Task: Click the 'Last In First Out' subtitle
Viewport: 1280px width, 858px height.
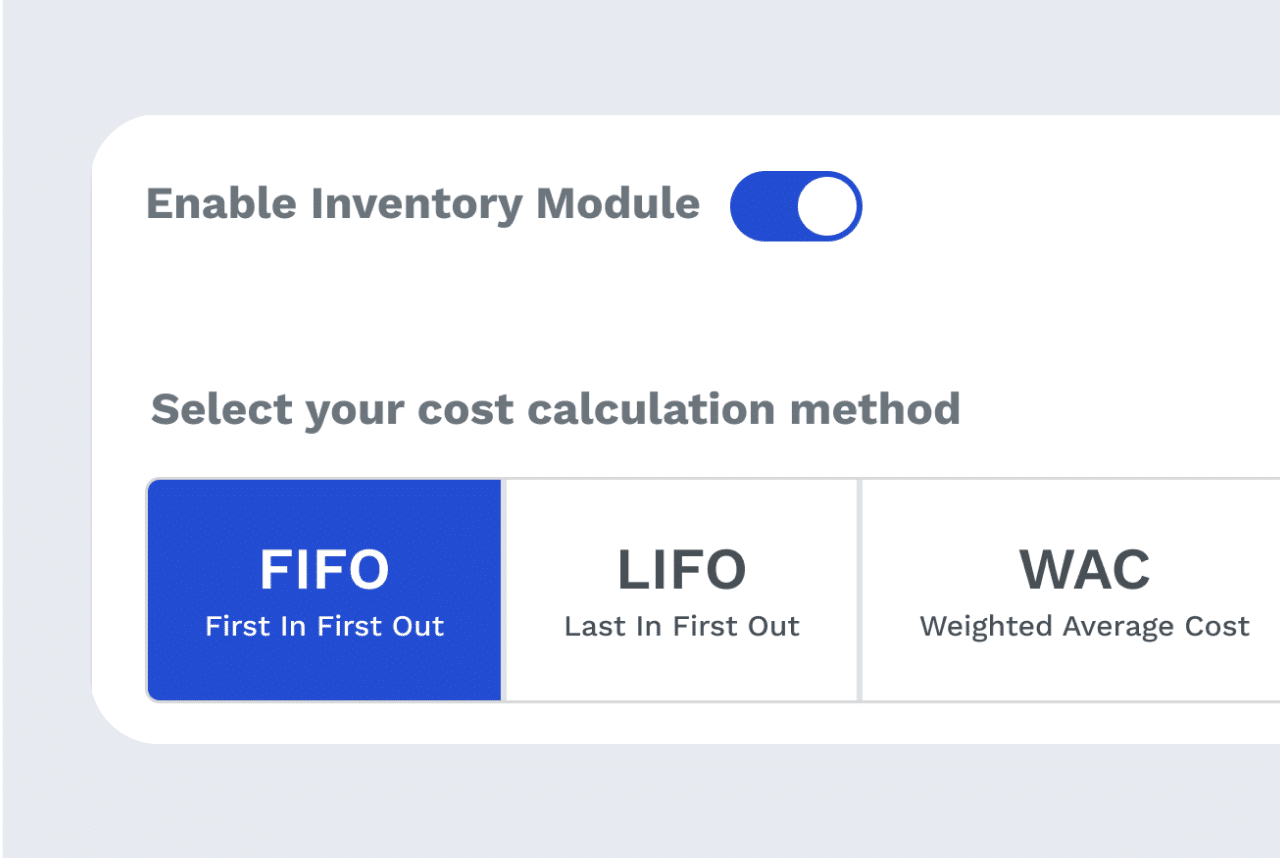Action: [682, 627]
